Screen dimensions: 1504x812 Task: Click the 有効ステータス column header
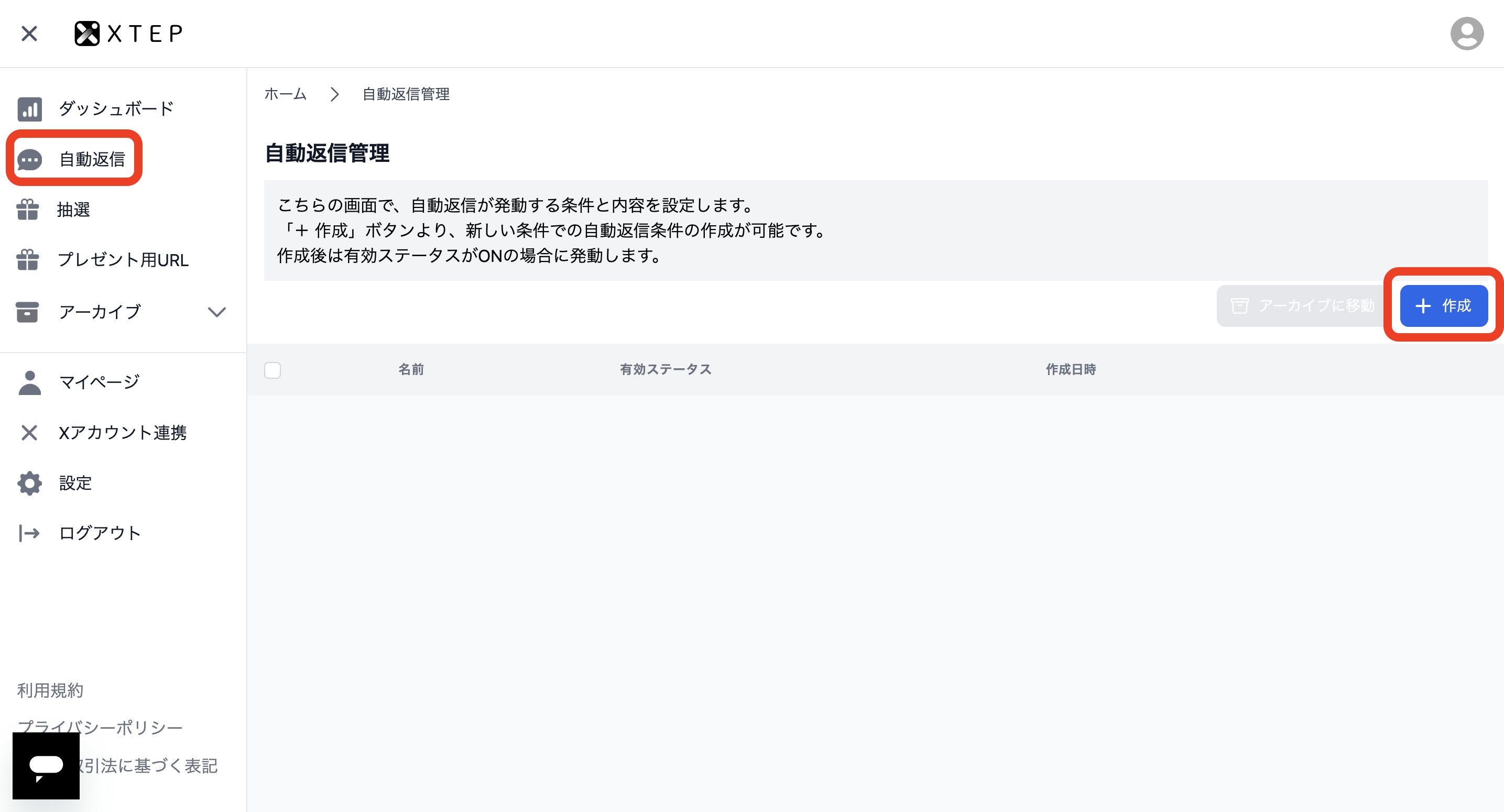(x=666, y=369)
